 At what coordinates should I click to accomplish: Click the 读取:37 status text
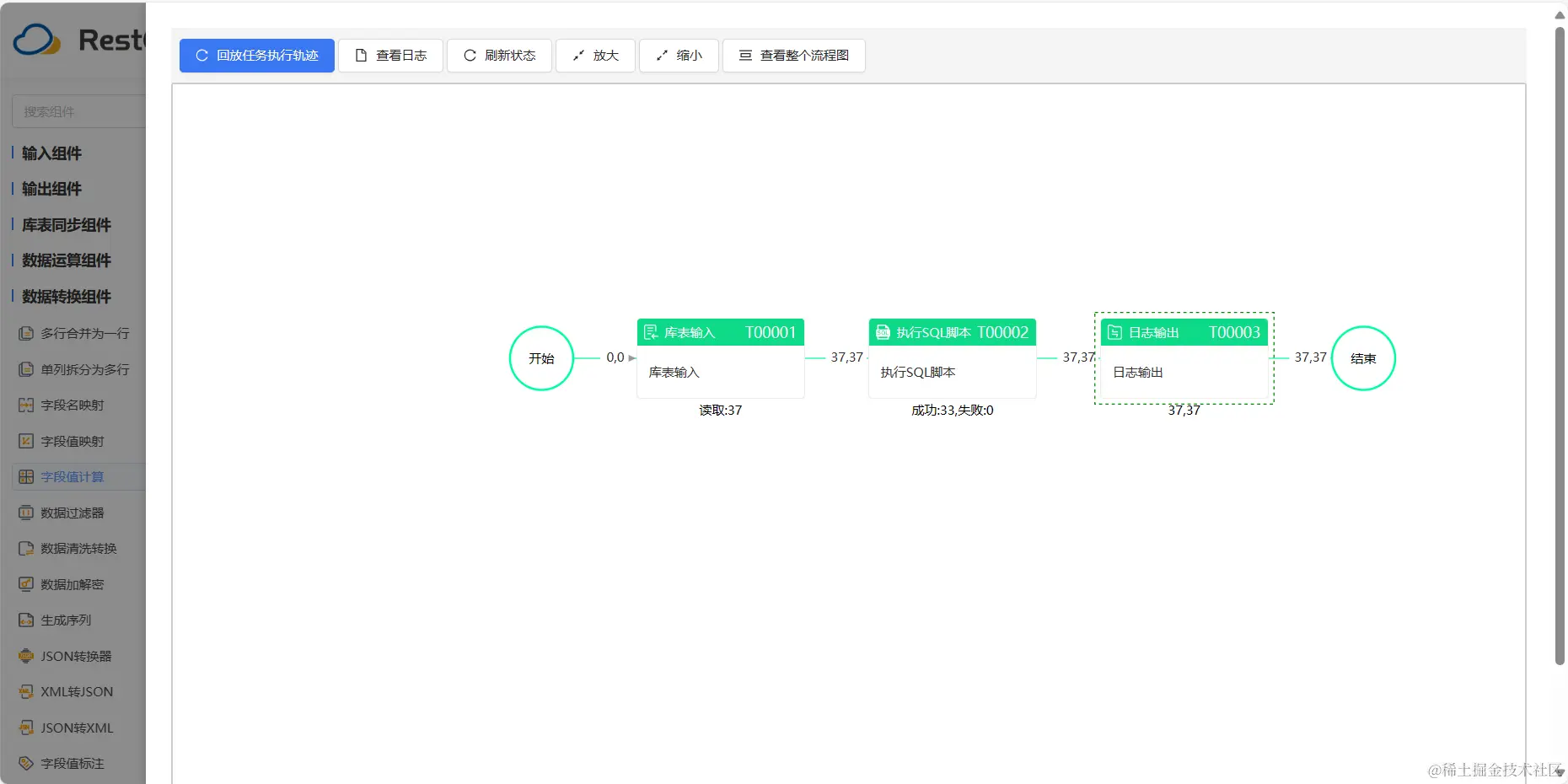(721, 411)
